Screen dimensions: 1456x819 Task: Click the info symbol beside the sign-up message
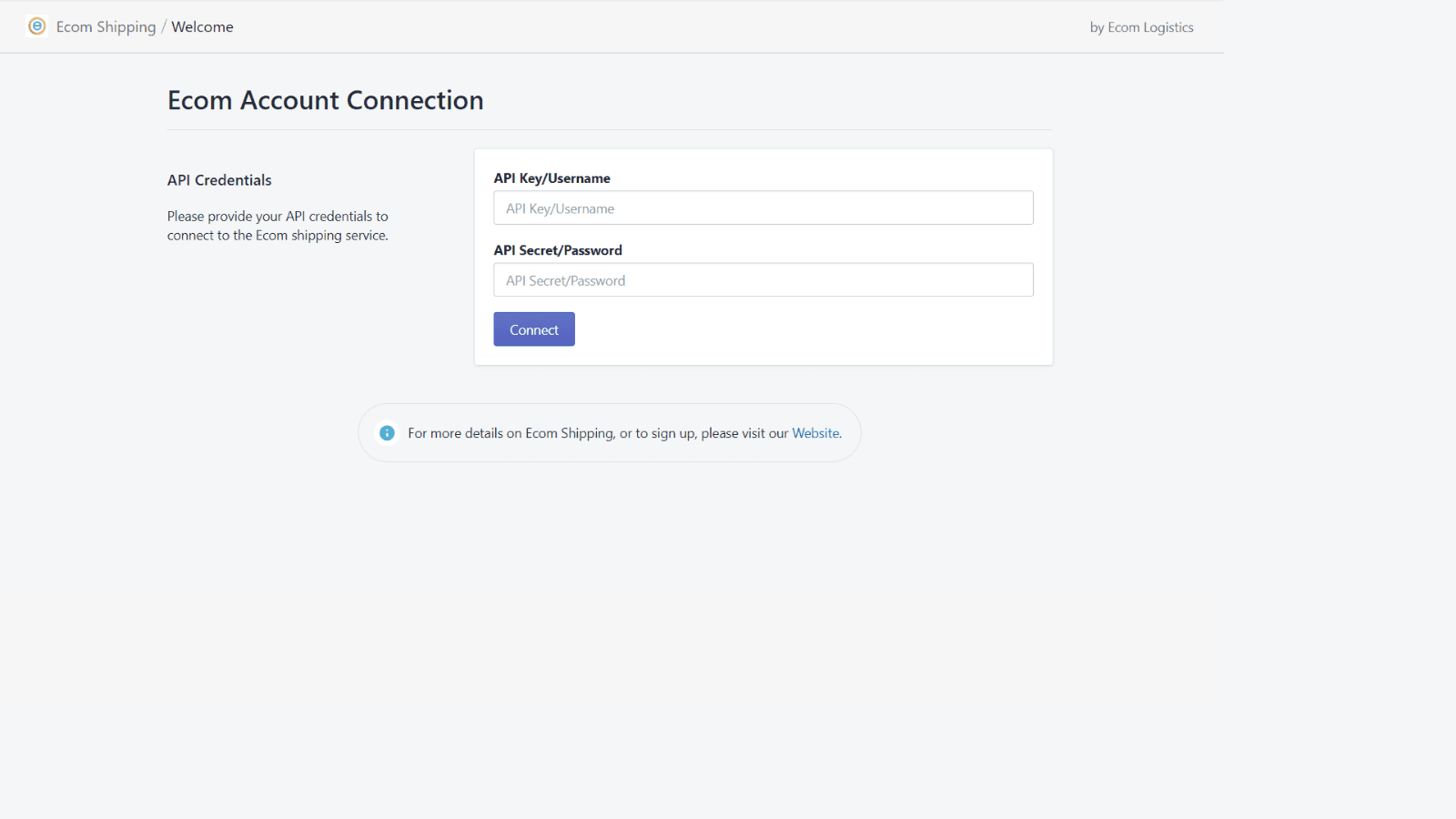click(x=387, y=432)
